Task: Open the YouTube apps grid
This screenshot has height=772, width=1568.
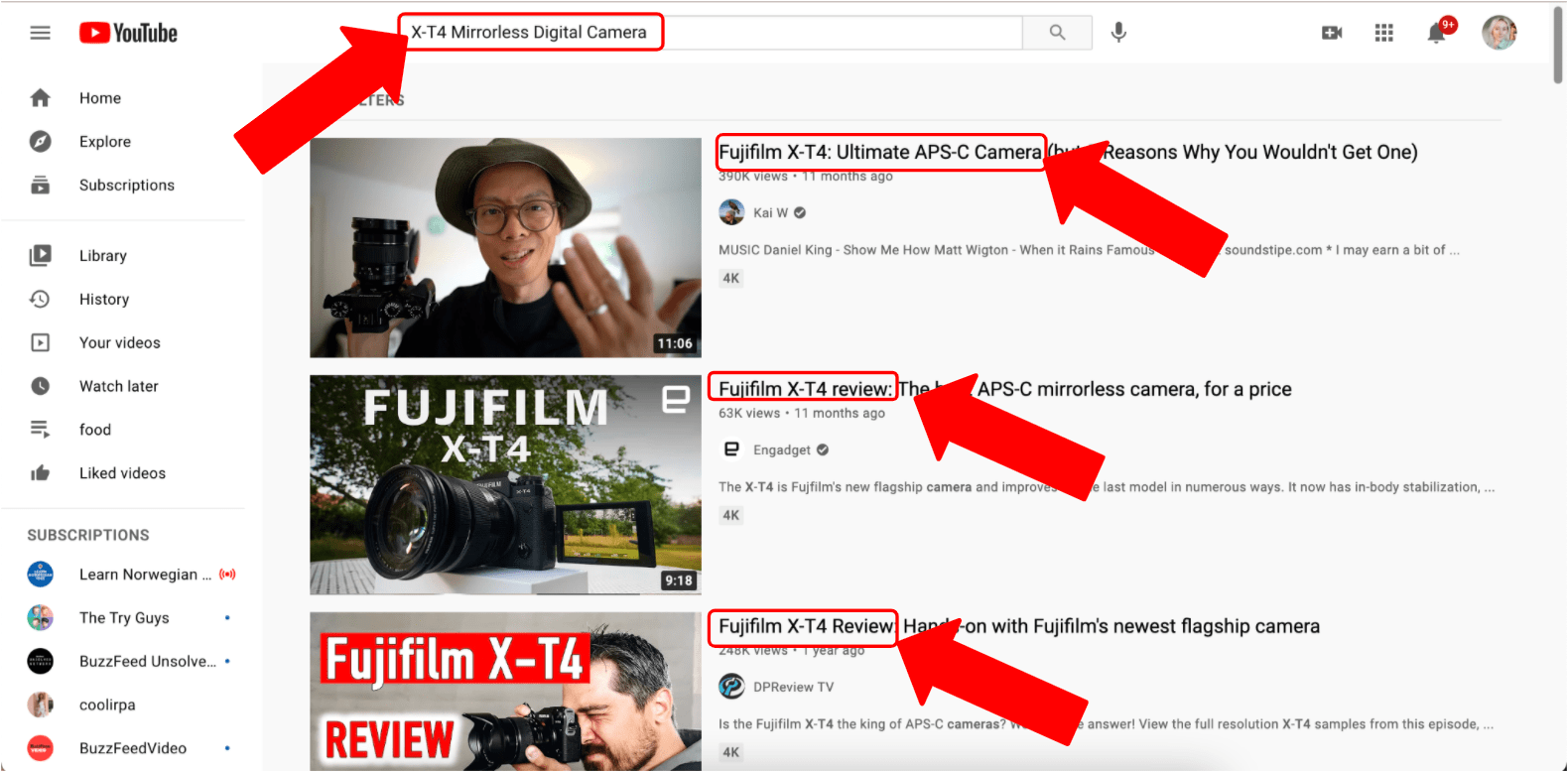Action: 1383,33
